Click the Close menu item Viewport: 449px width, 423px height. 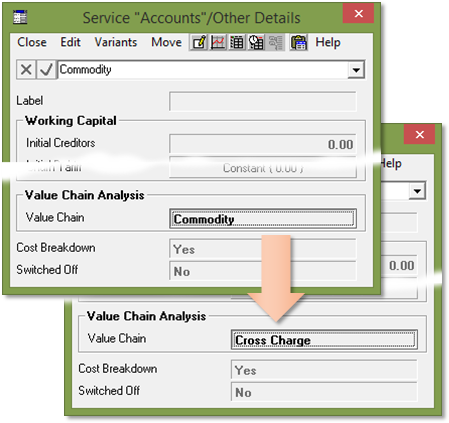32,42
